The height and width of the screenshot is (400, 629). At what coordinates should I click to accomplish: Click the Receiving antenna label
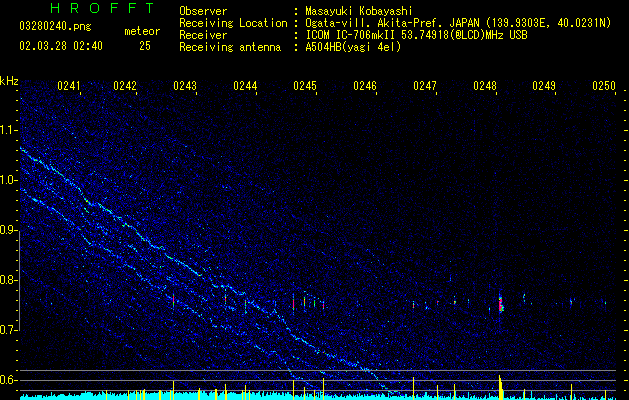[x=230, y=48]
